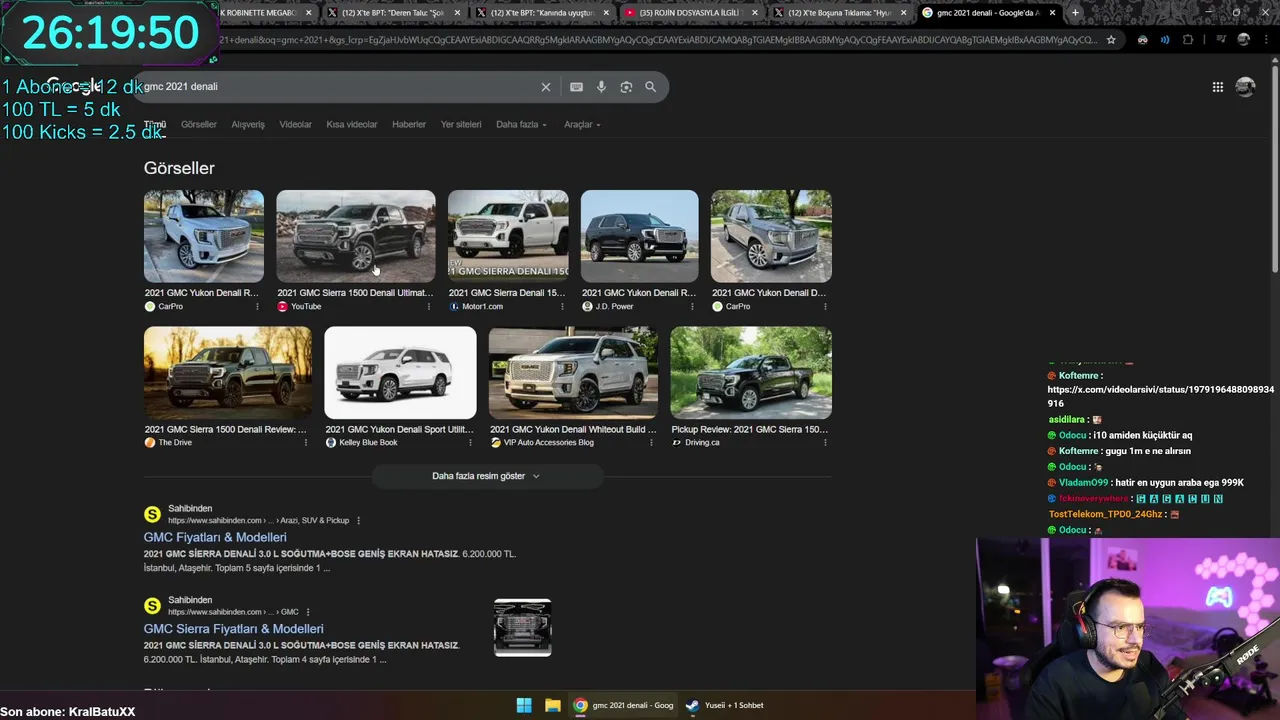This screenshot has height=720, width=1280.
Task: Open The Drive Sierra sunset thumbnail
Action: 228,372
